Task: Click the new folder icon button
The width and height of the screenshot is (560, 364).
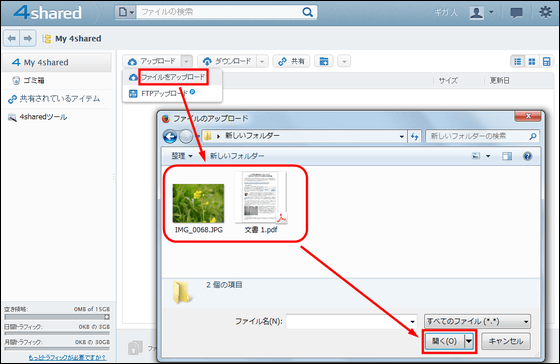Action: click(x=324, y=61)
